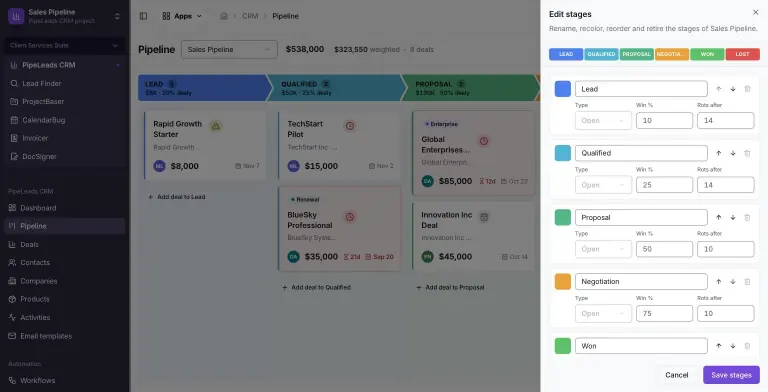The height and width of the screenshot is (392, 768).
Task: Click the Innovation Inc Deal calendar icon
Action: (x=484, y=217)
